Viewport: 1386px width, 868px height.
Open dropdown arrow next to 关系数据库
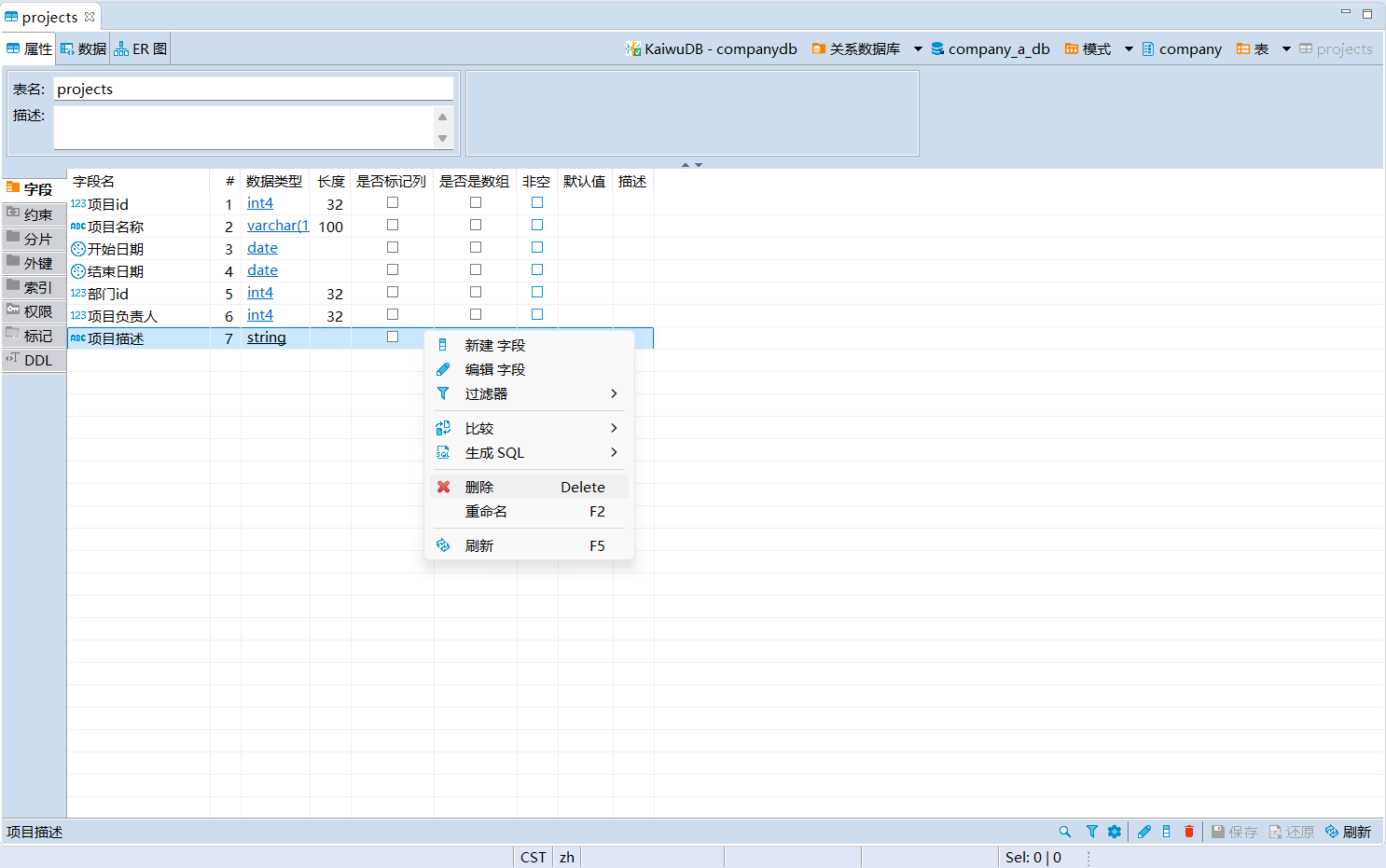(918, 48)
